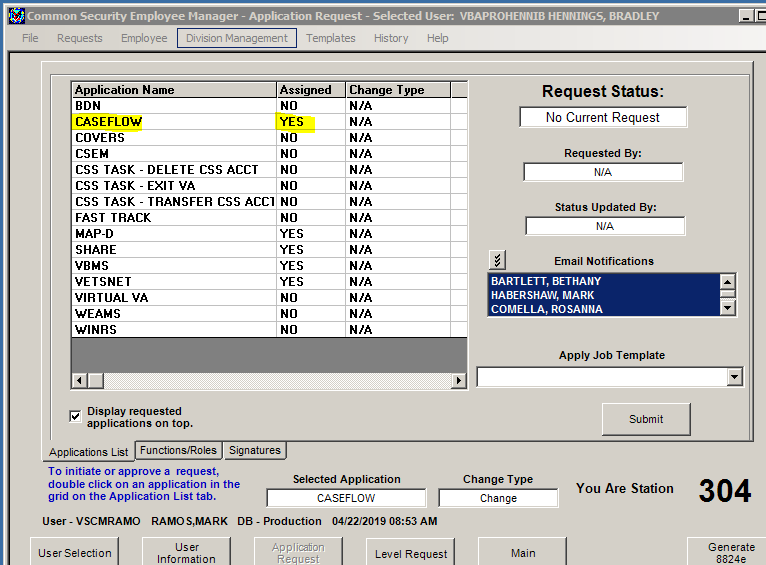Click the Requested By field
Viewport: 766px width, 565px height.
(603, 172)
